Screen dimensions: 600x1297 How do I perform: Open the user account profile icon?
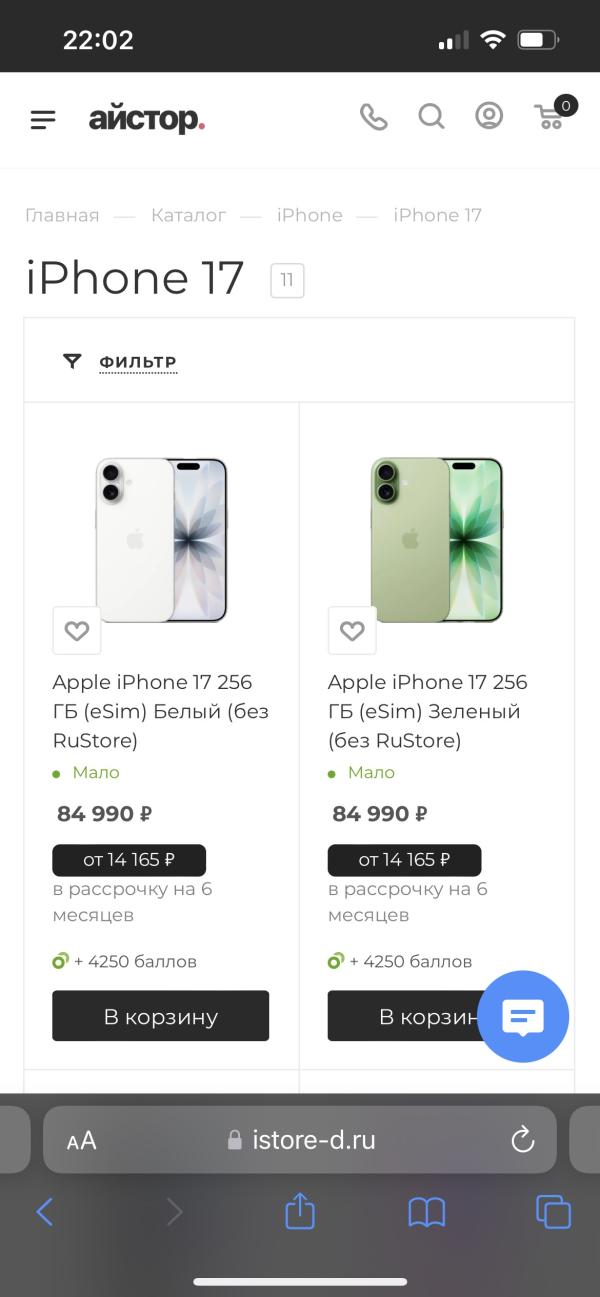(x=489, y=117)
